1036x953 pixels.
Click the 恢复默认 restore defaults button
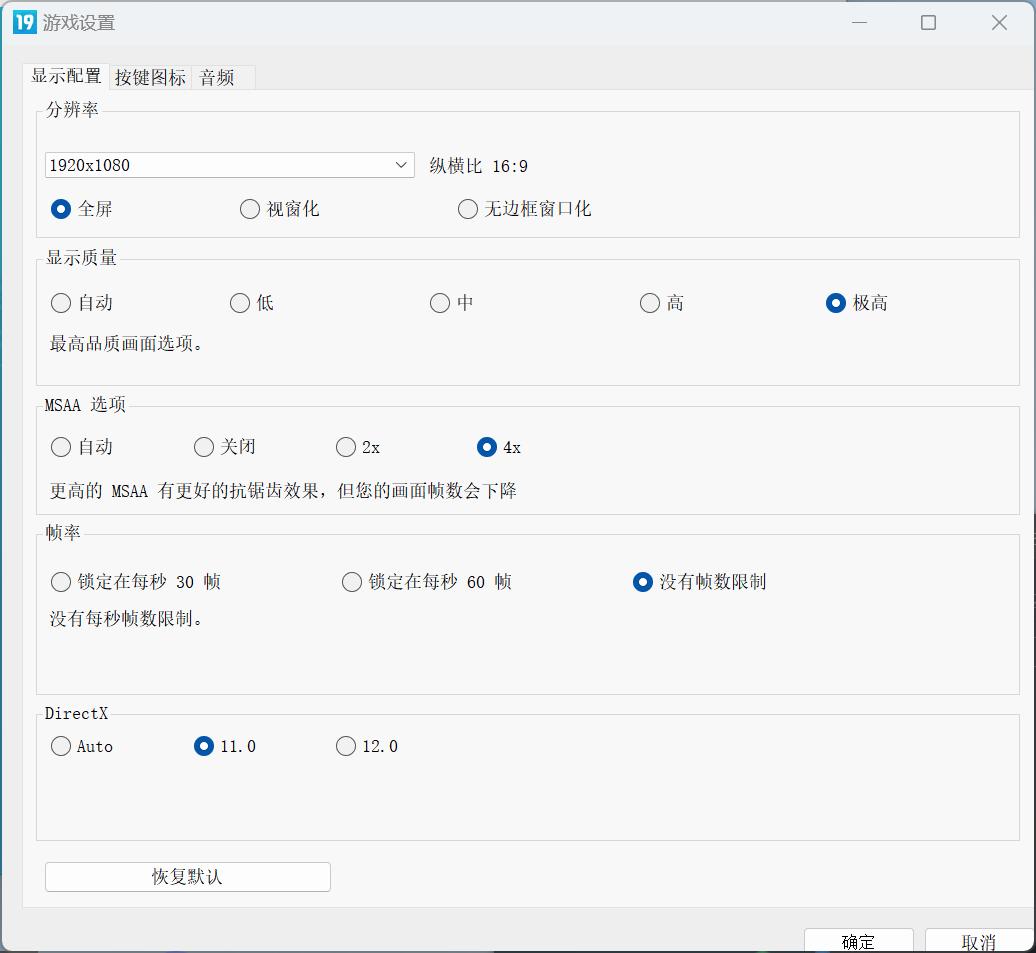(187, 877)
